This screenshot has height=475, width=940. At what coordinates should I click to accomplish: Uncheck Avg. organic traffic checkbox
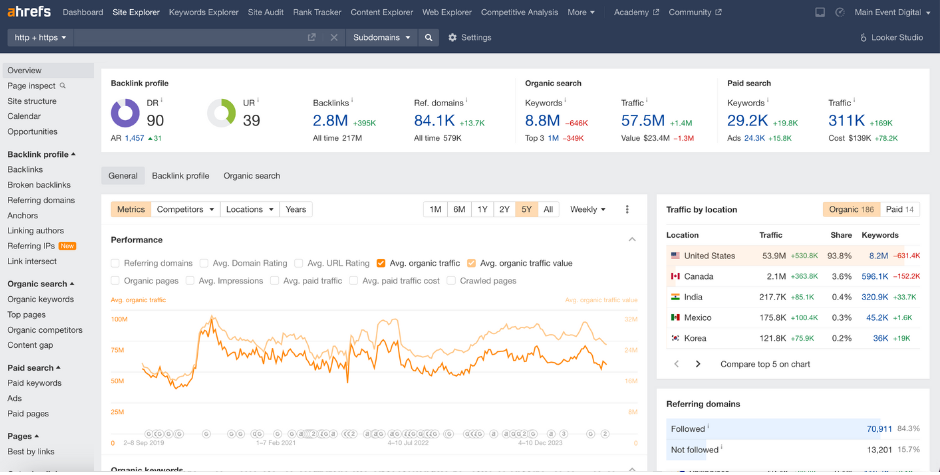(x=381, y=263)
